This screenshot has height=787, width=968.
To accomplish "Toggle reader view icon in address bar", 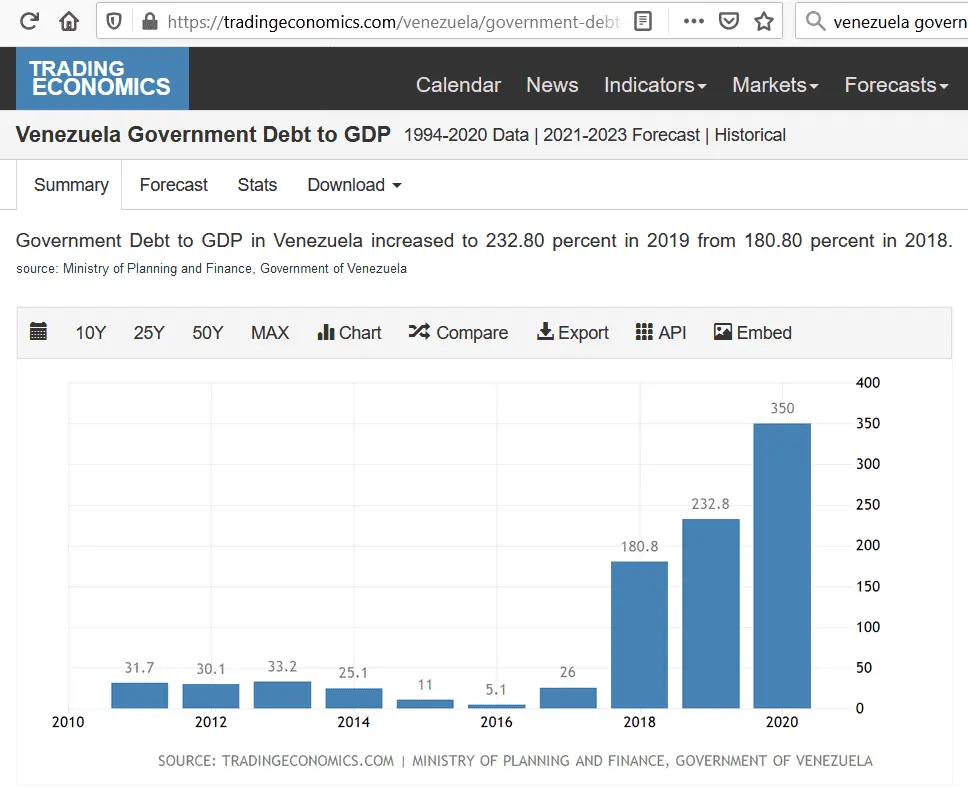I will (643, 22).
